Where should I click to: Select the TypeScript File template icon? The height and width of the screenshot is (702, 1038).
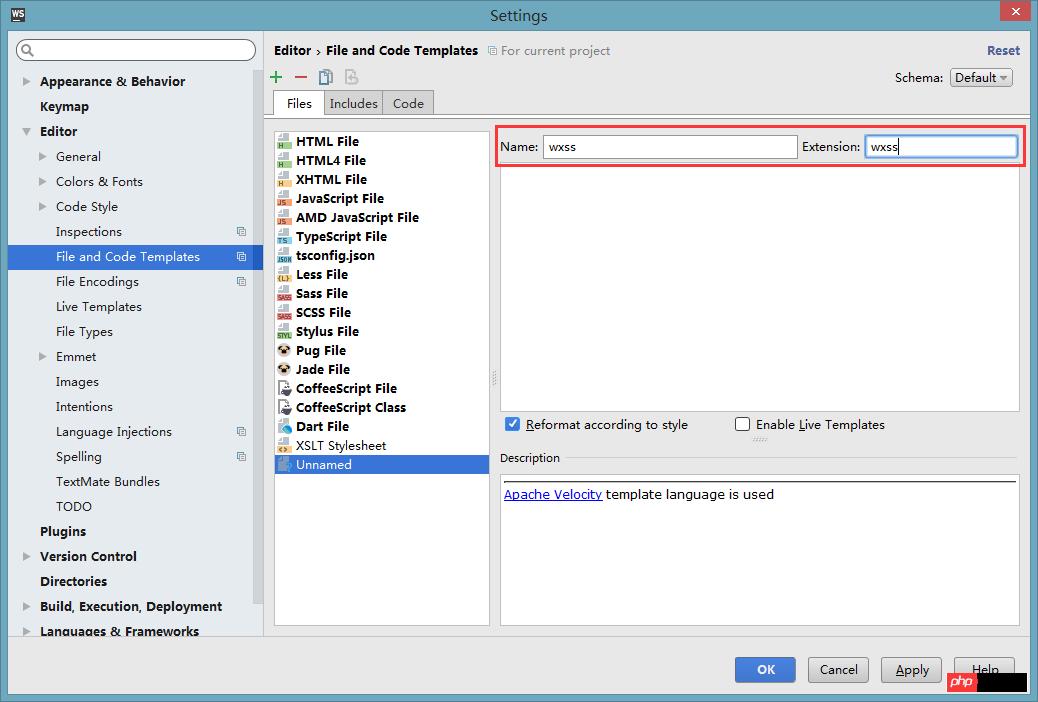[284, 237]
